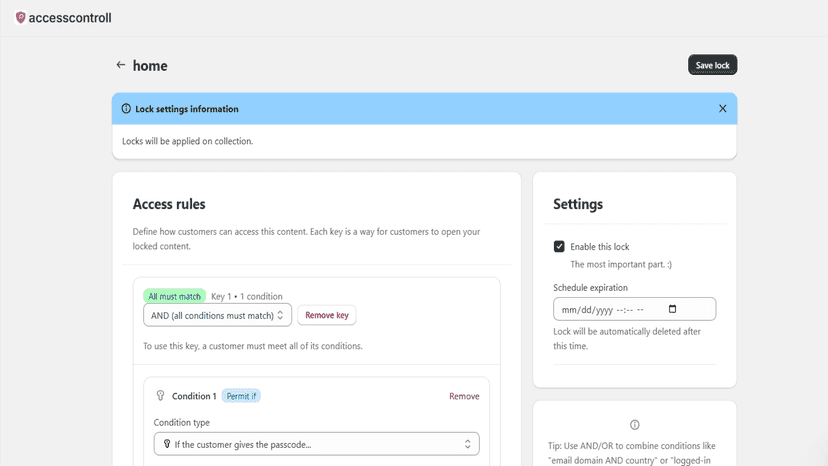Click the Condition type label

[x=182, y=423]
